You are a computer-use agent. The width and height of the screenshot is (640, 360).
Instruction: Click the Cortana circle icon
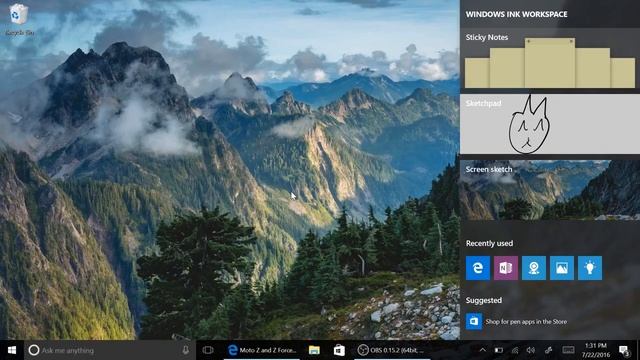(x=34, y=350)
